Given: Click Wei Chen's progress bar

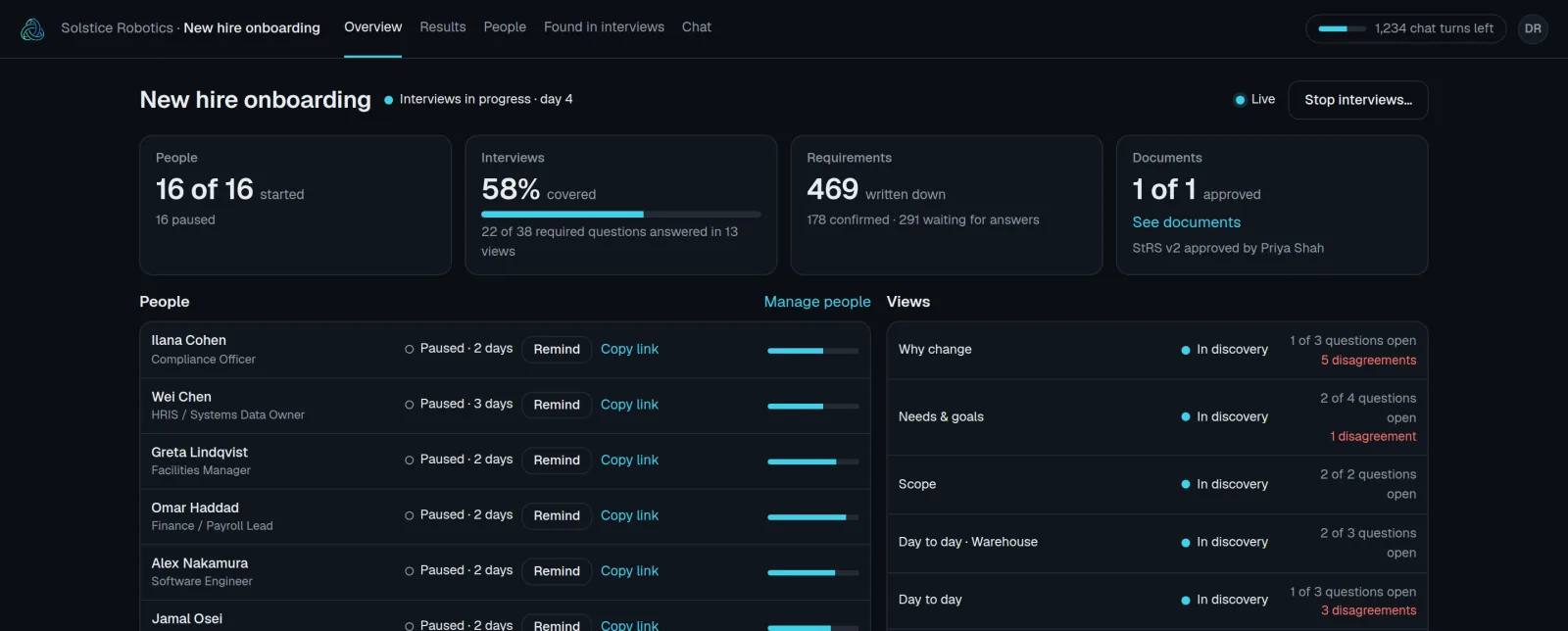Looking at the screenshot, I should (x=813, y=406).
